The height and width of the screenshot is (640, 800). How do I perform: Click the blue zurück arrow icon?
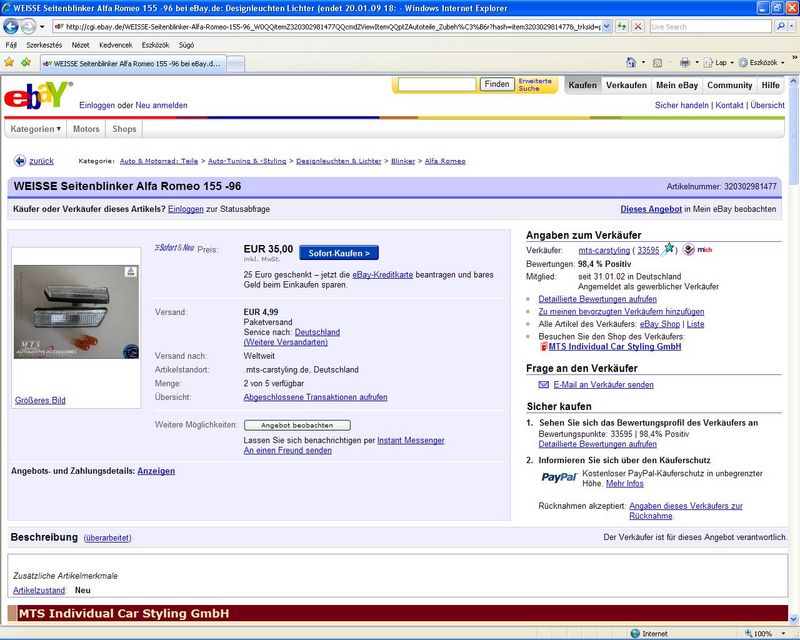[19, 161]
